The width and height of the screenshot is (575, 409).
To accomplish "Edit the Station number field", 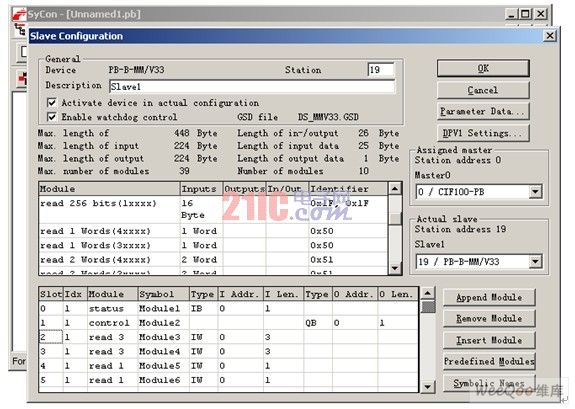I will coord(381,70).
